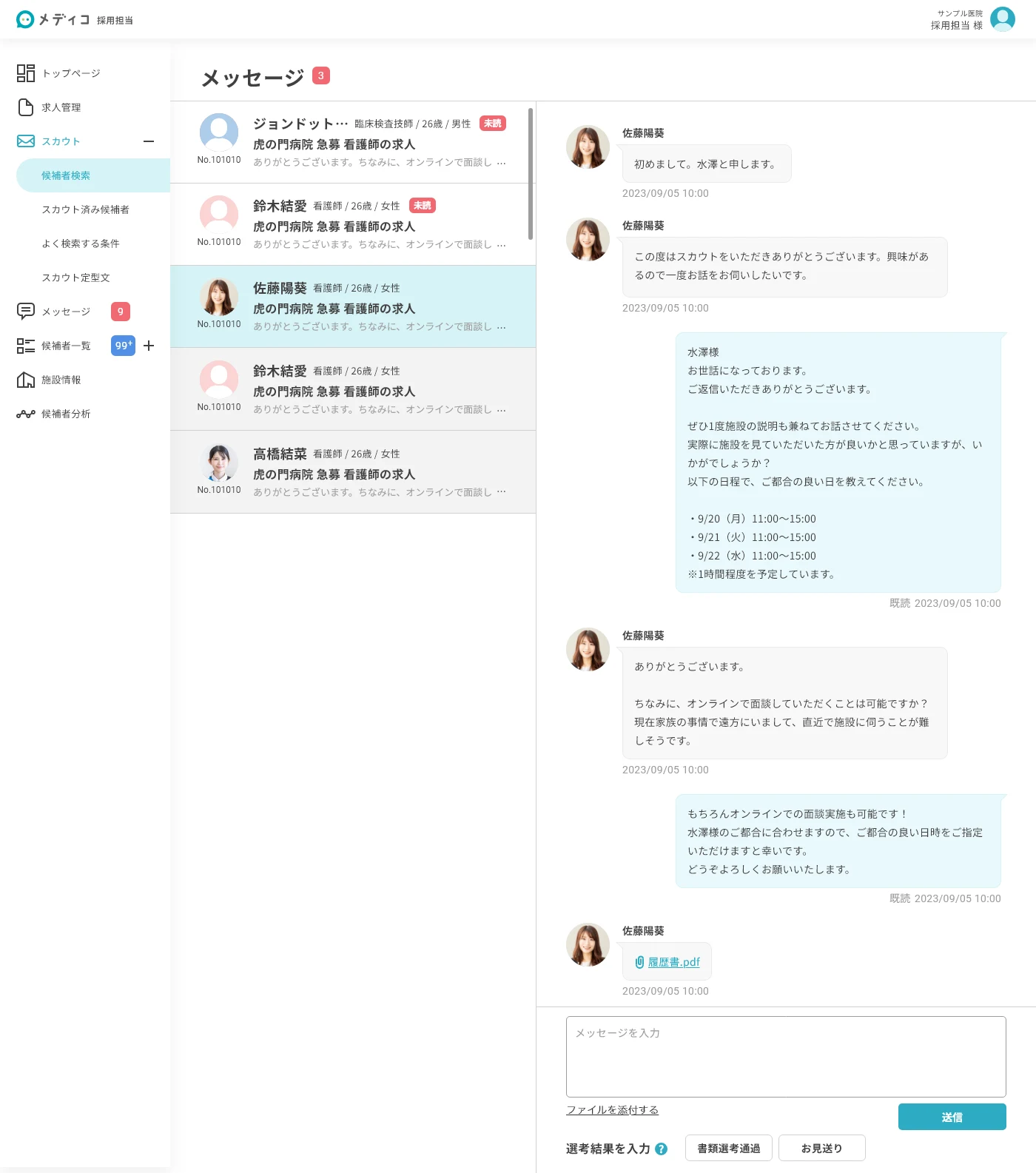Open 求人管理 in the sidebar

(61, 107)
